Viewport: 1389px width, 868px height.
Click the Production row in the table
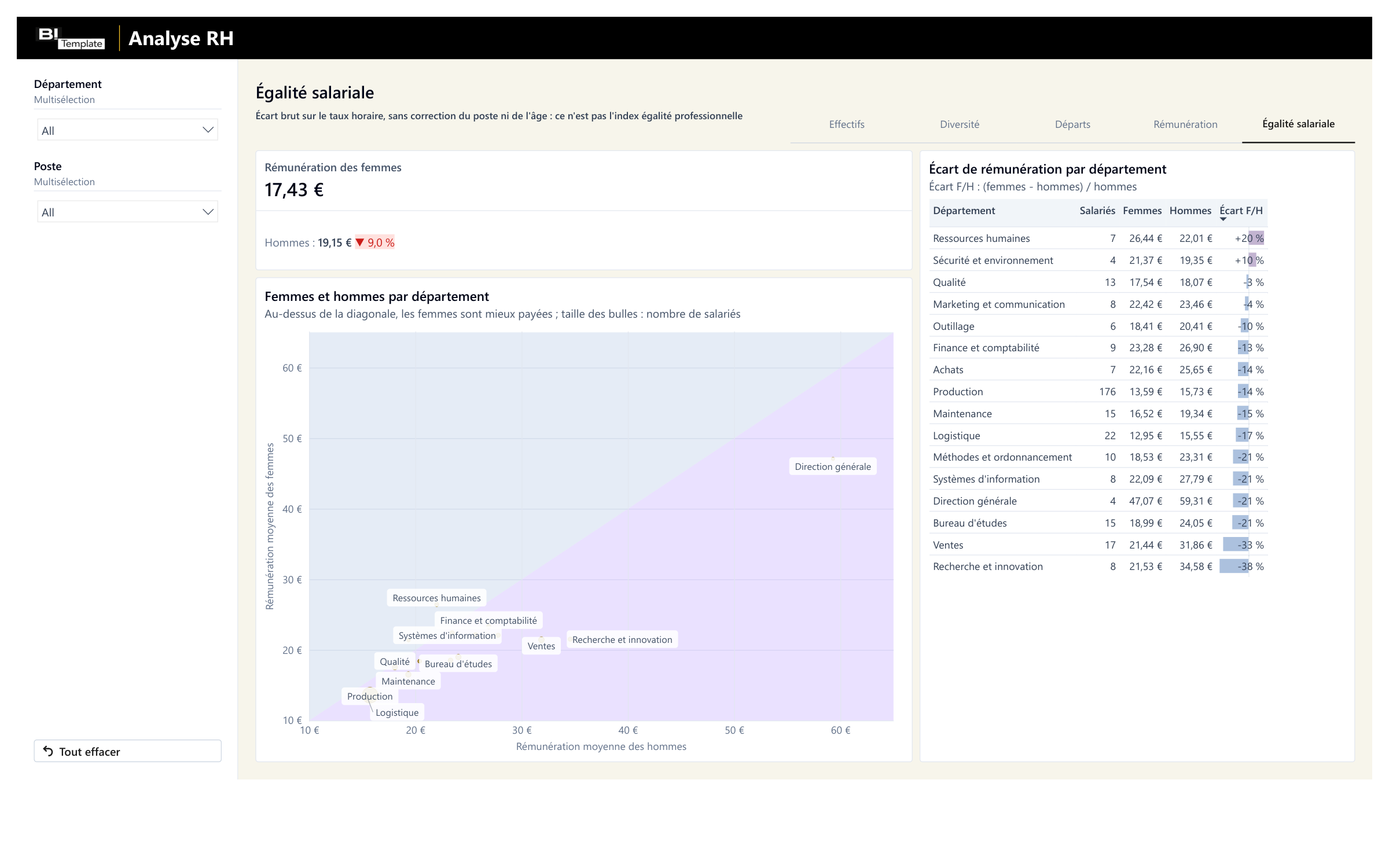(x=1098, y=392)
